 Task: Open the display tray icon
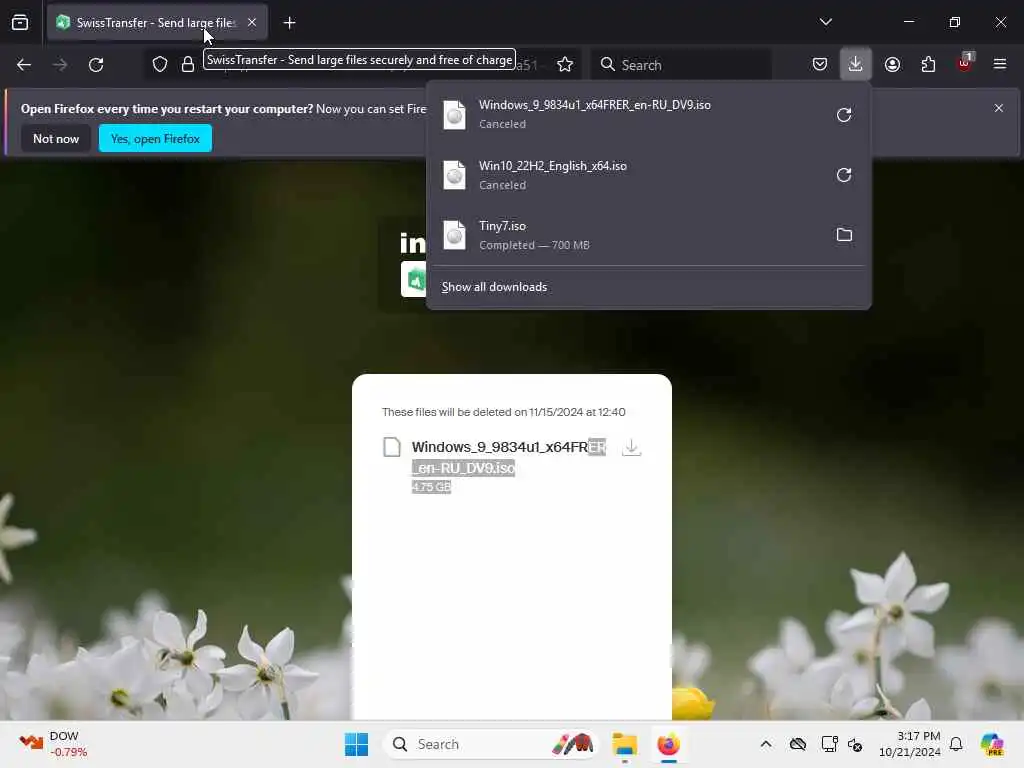(829, 744)
